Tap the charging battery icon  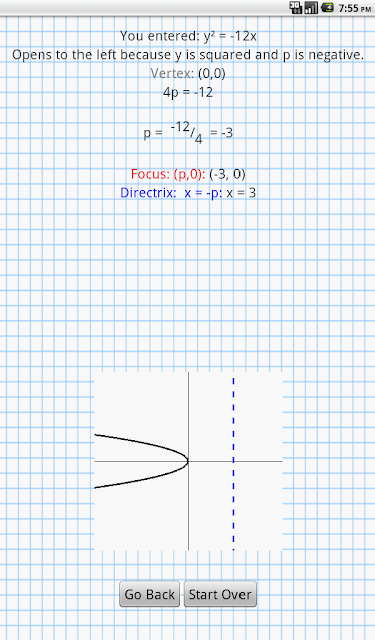pos(328,7)
